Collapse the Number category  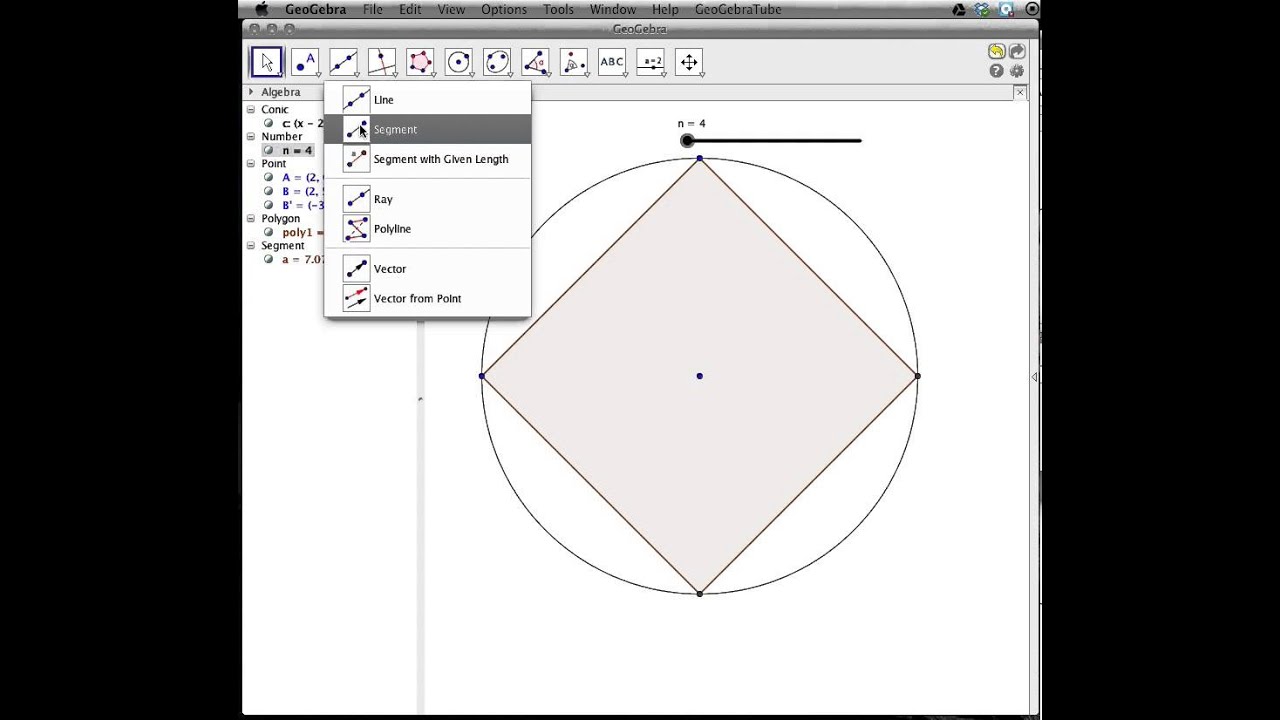point(251,136)
